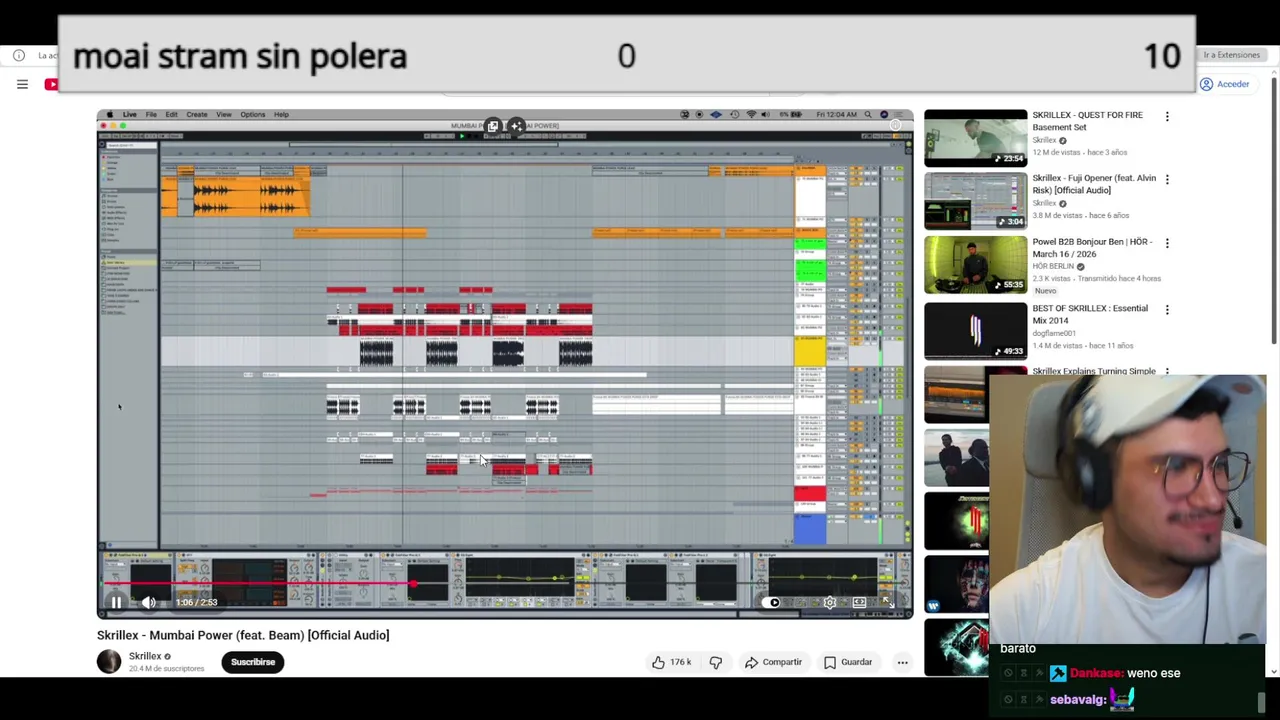Click the File menu in the video's Ableton window

(151, 114)
